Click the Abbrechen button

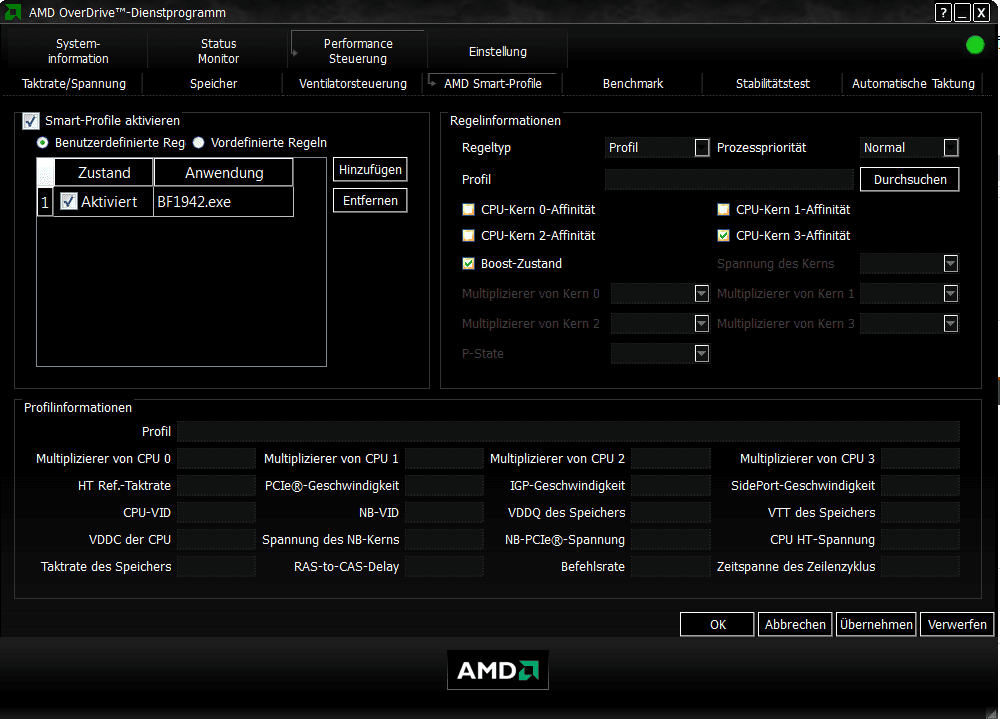point(795,625)
